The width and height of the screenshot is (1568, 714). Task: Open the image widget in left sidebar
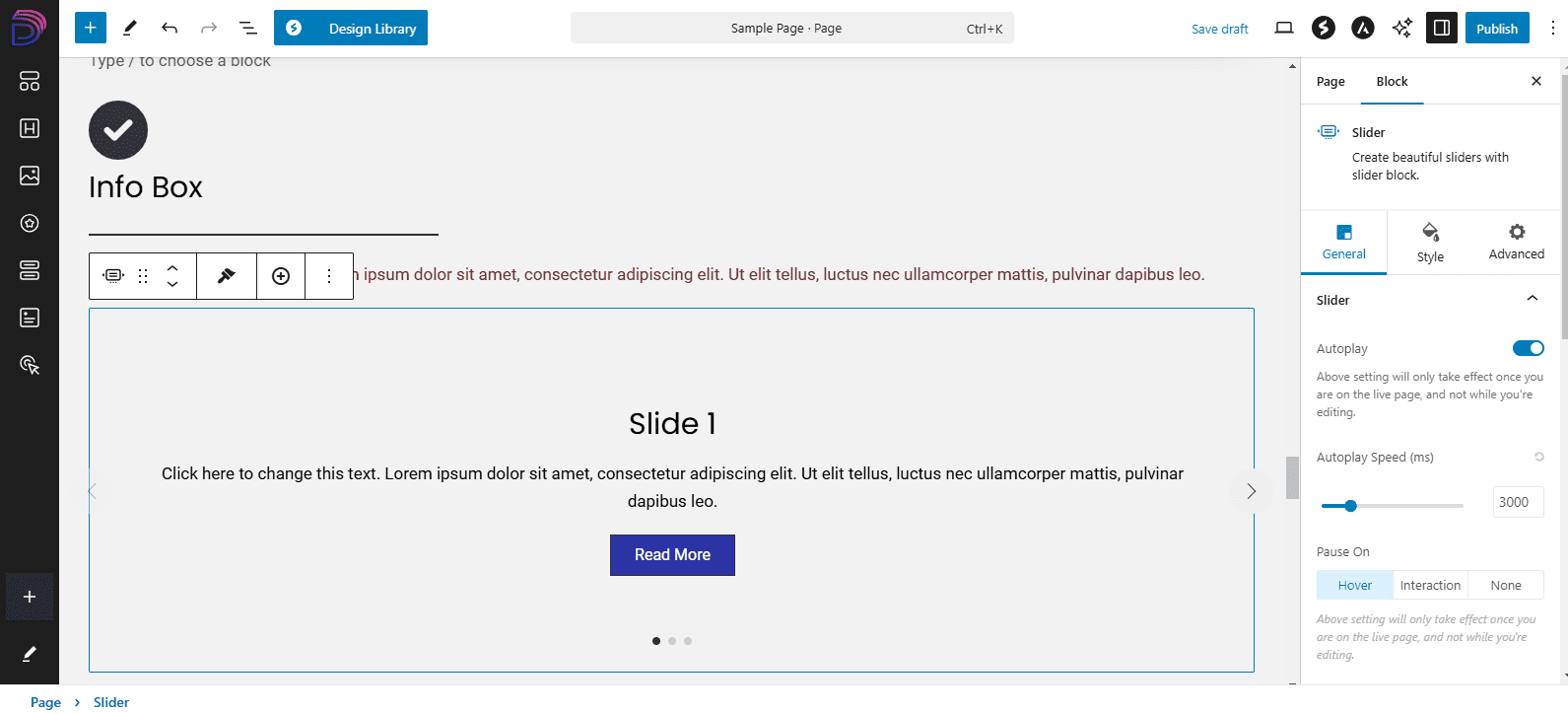pyautogui.click(x=30, y=176)
